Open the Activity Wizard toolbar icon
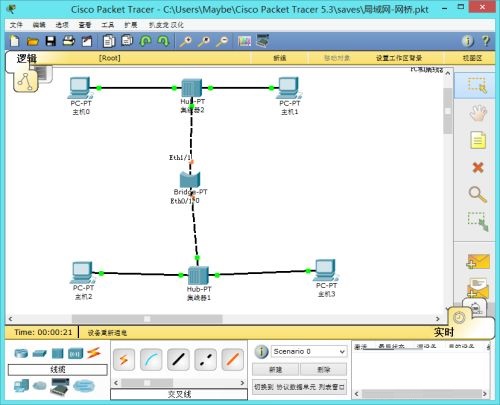Screen dimensions: 500x405 pyautogui.click(x=87, y=41)
